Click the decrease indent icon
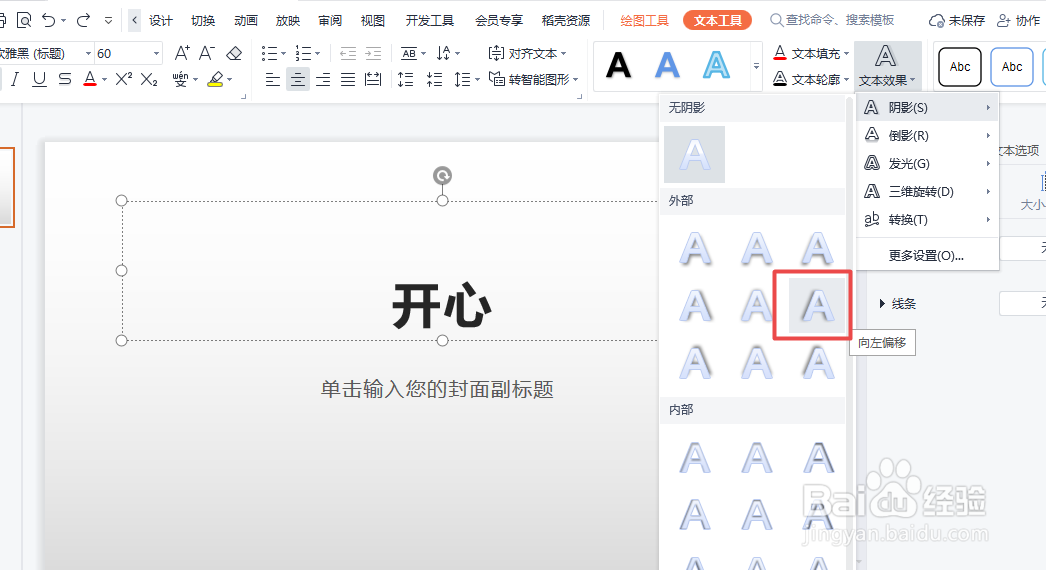Image resolution: width=1046 pixels, height=570 pixels. [348, 53]
